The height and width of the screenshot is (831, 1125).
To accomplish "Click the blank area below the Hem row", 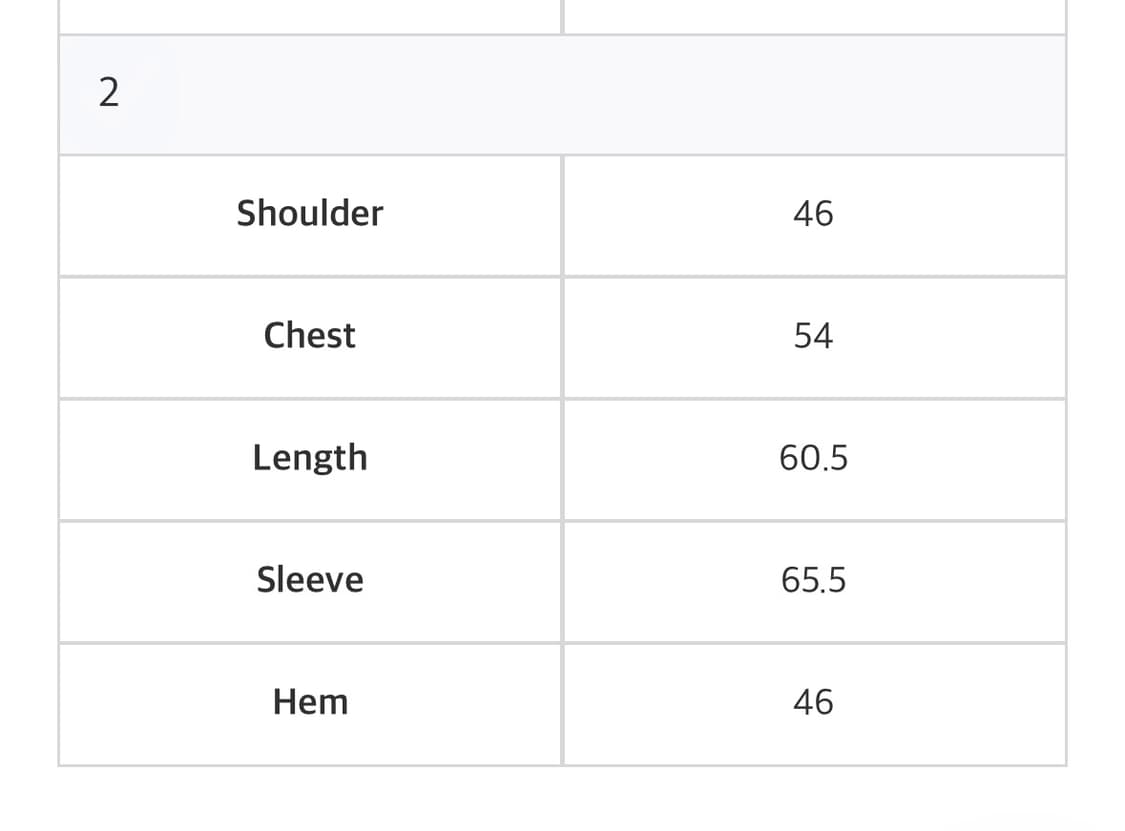I will [x=562, y=800].
